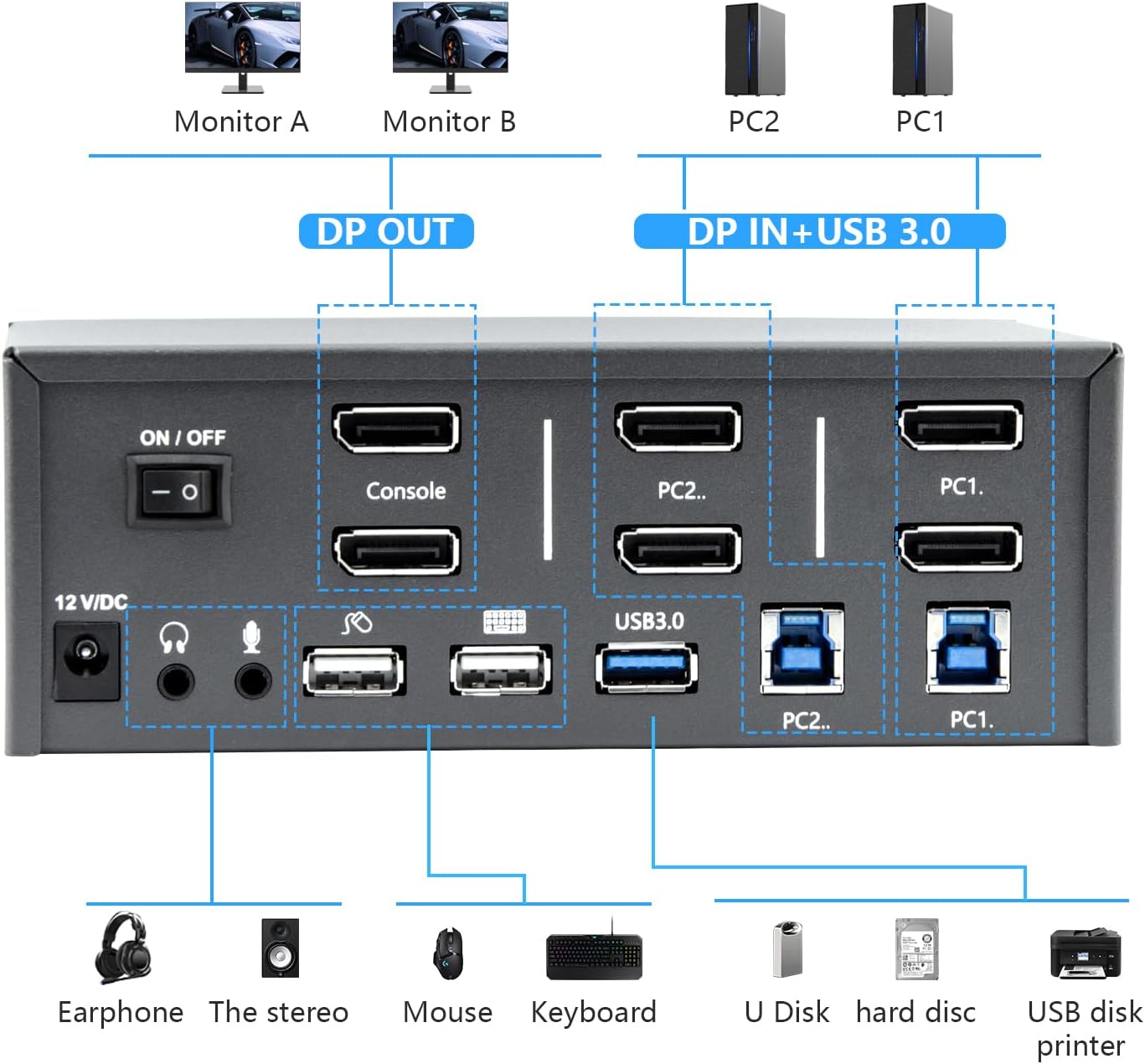Viewport: 1145px width, 1064px height.
Task: Click the 12 V/DC power jack
Action: coord(86,661)
